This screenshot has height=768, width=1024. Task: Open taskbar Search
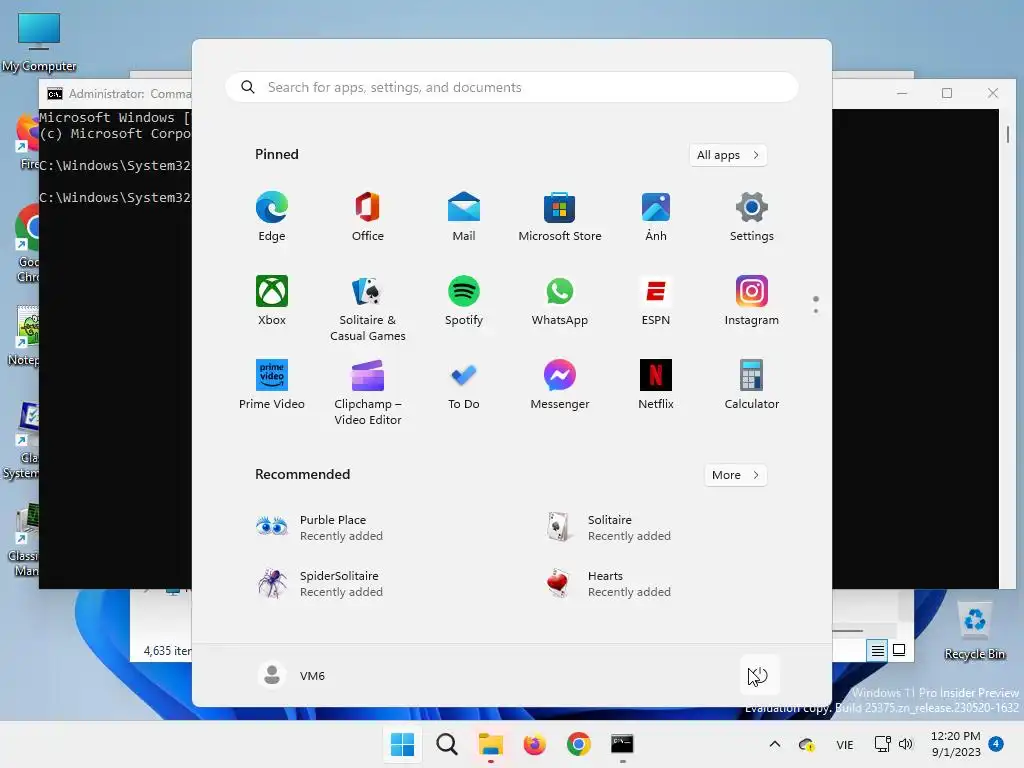447,744
